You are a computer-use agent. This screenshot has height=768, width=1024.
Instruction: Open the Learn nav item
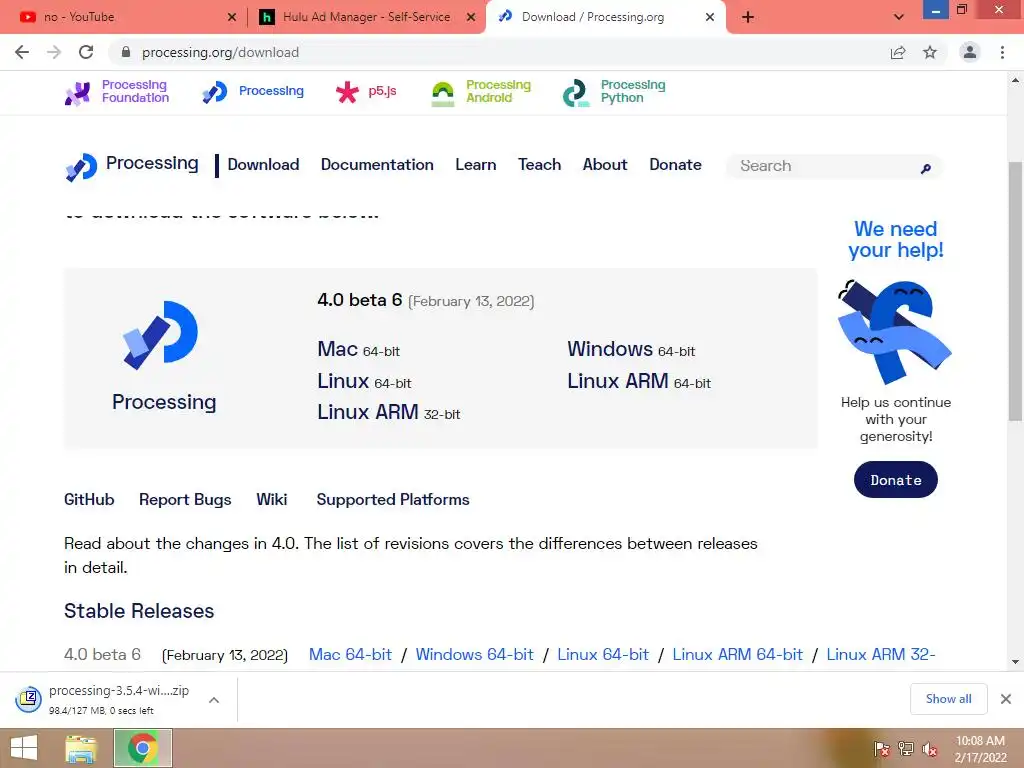click(x=475, y=165)
